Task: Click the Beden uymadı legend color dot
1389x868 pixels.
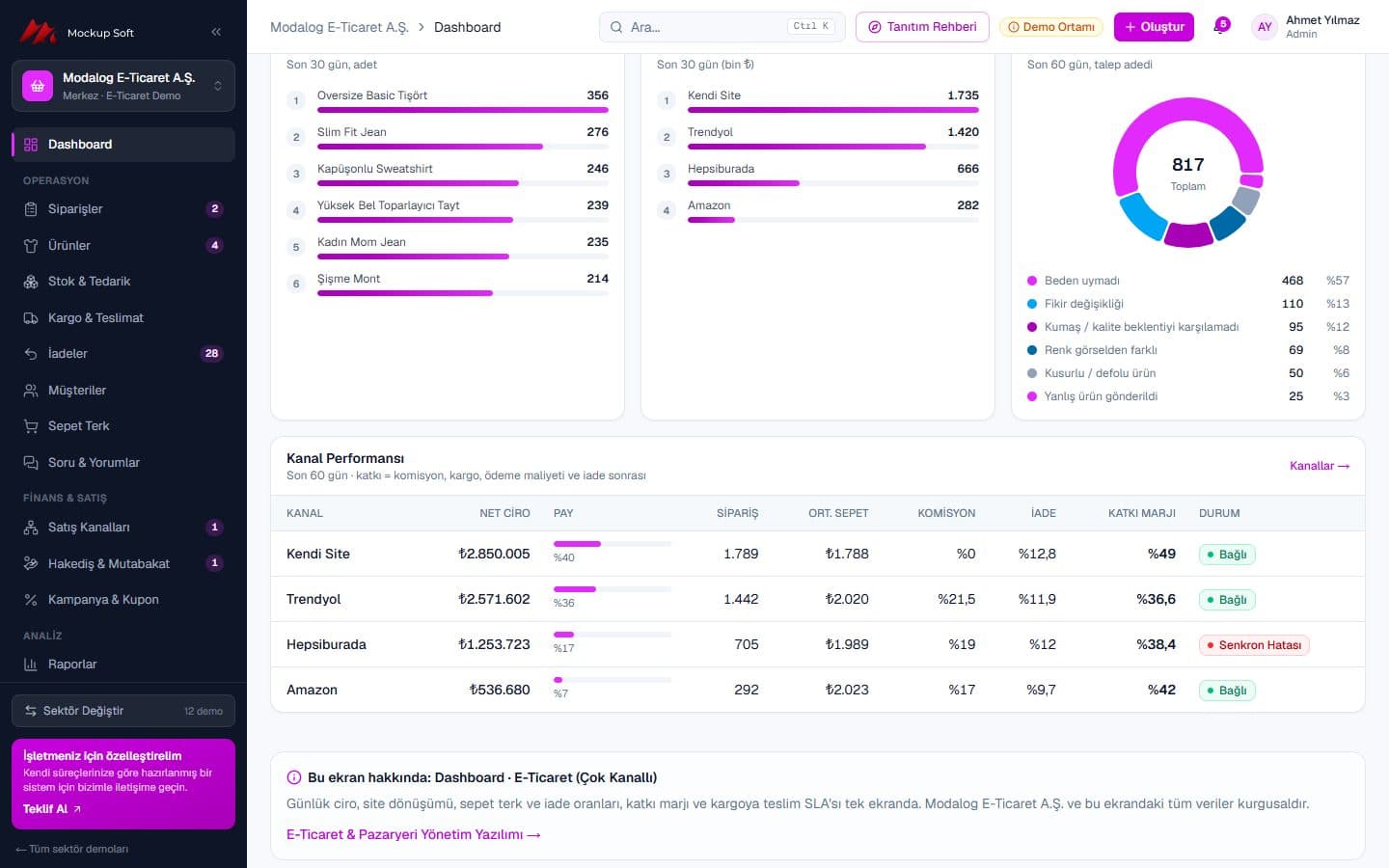Action: tap(1032, 281)
